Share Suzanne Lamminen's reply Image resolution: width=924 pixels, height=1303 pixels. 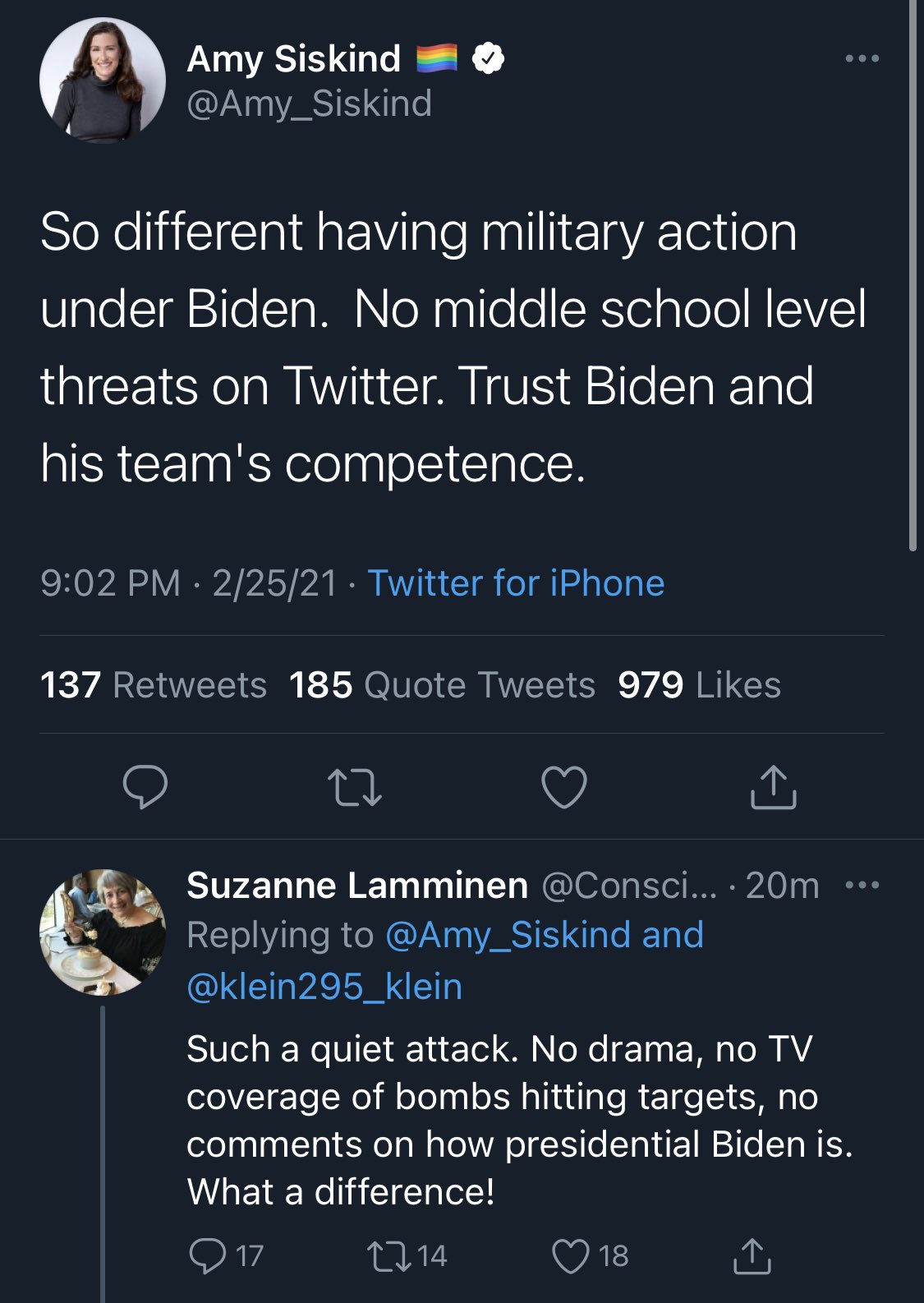click(x=752, y=1255)
